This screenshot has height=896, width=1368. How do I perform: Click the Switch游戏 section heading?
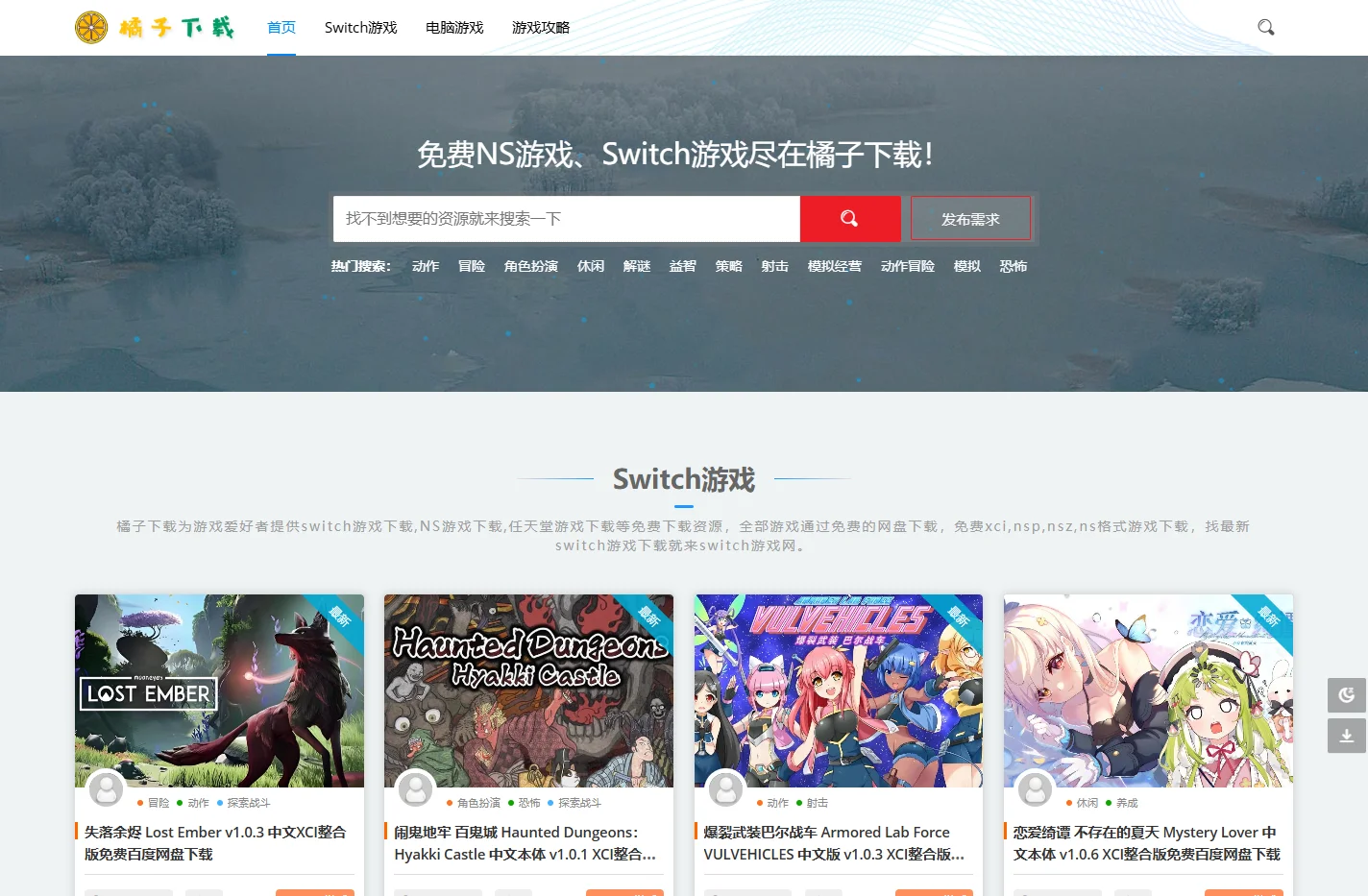(x=684, y=478)
